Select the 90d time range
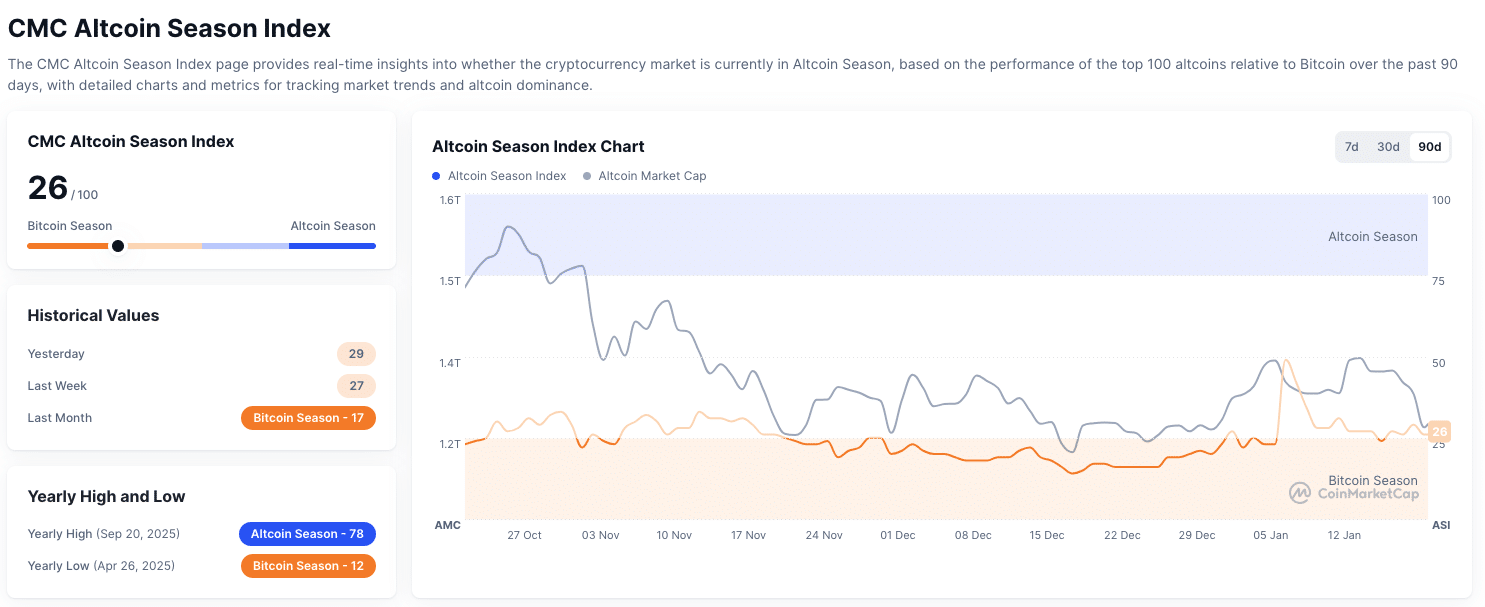 point(1428,146)
